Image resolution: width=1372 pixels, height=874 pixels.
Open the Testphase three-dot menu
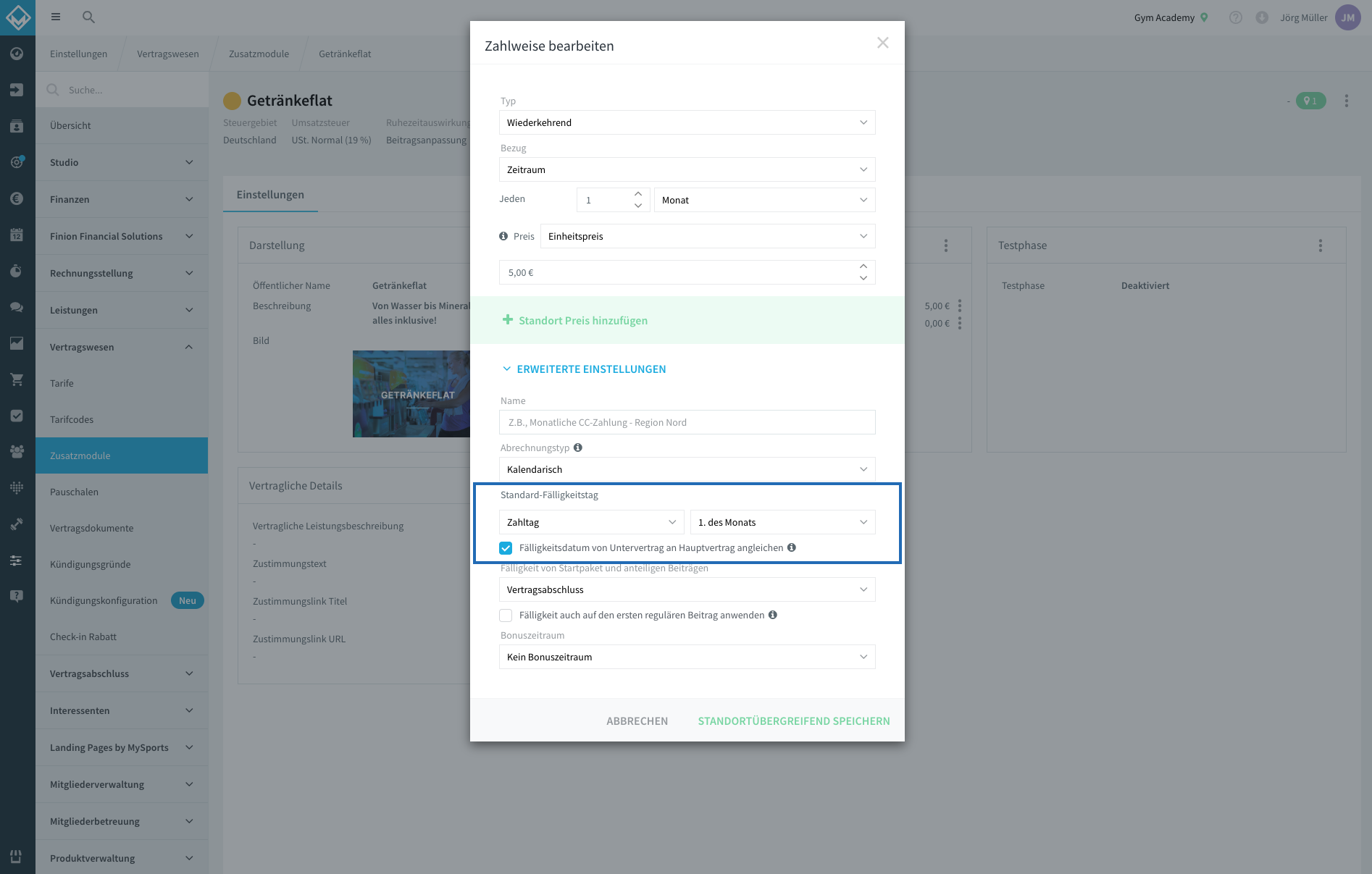tap(1321, 245)
